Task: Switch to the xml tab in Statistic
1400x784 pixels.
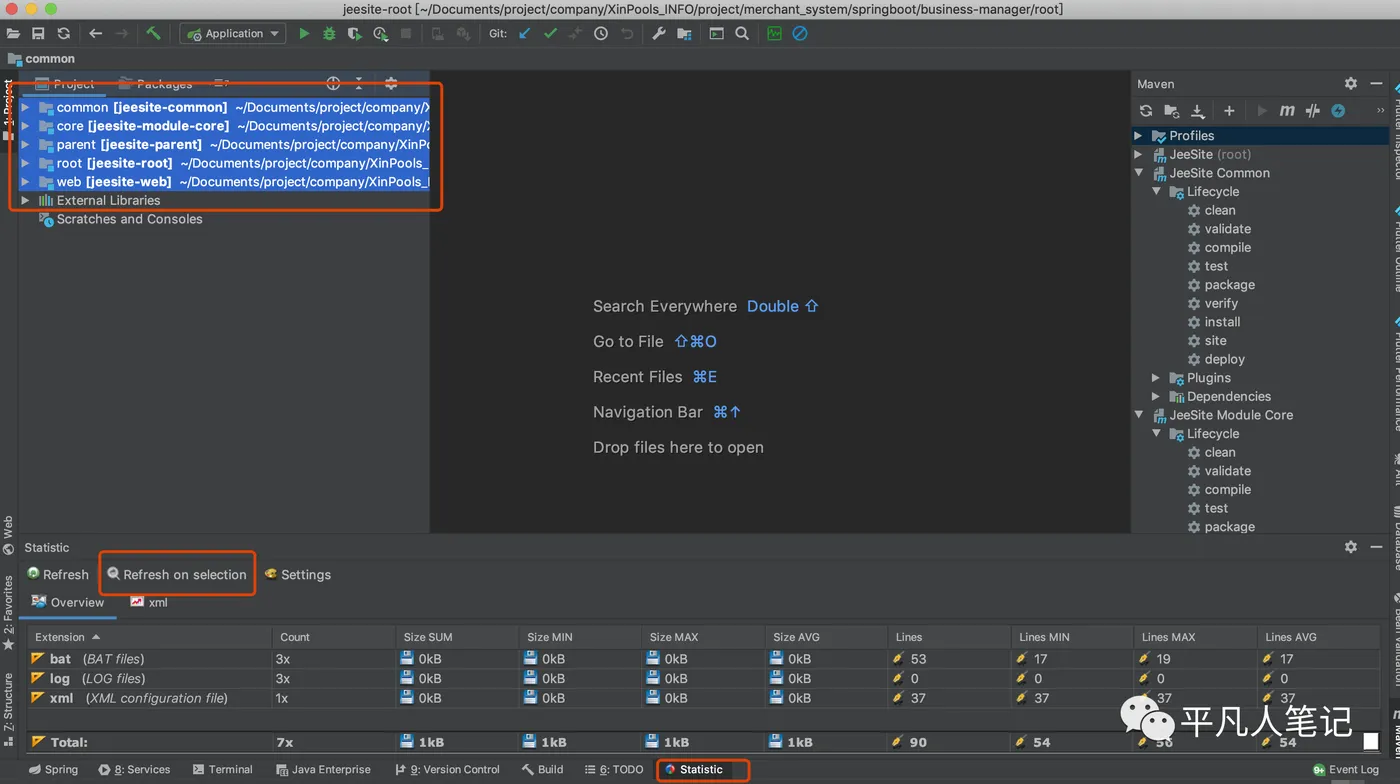Action: click(x=149, y=602)
